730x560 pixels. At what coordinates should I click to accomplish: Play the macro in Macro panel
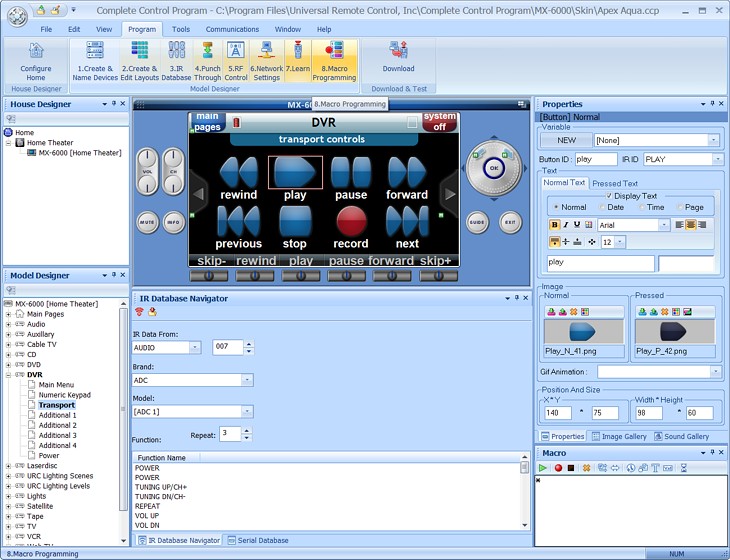tap(542, 468)
